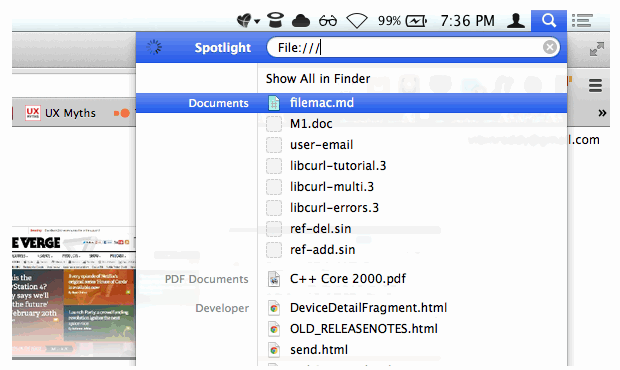Open the Wi-Fi status menu
Screen dimensions: 620x370
click(x=357, y=21)
